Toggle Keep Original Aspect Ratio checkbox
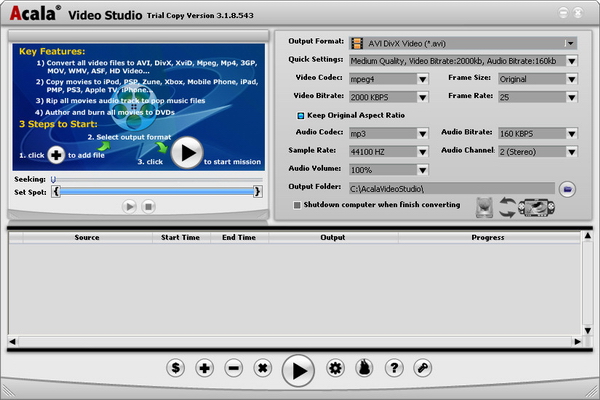 301,116
